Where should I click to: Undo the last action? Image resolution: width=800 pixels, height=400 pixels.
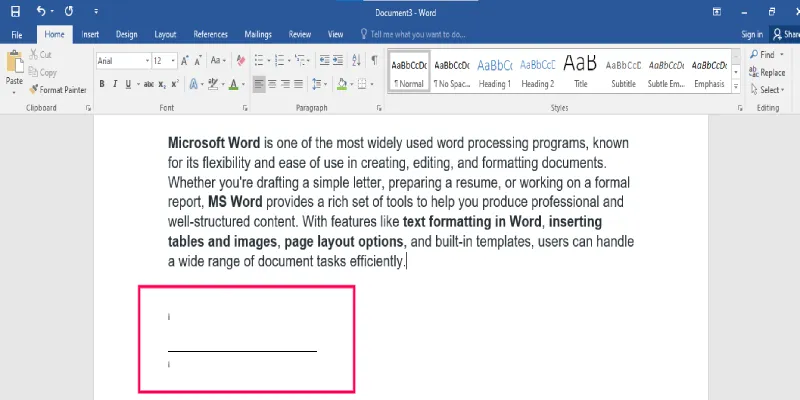click(41, 11)
